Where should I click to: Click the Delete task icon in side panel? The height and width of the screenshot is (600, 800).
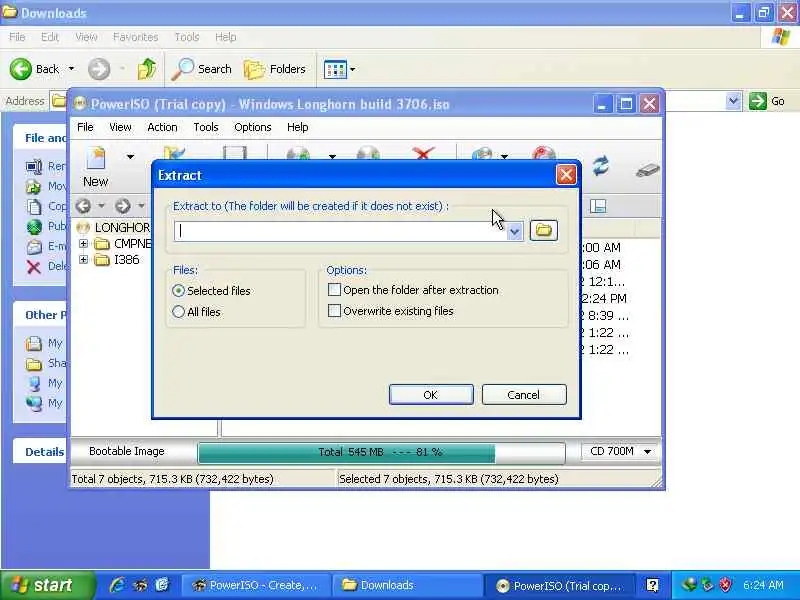click(34, 267)
